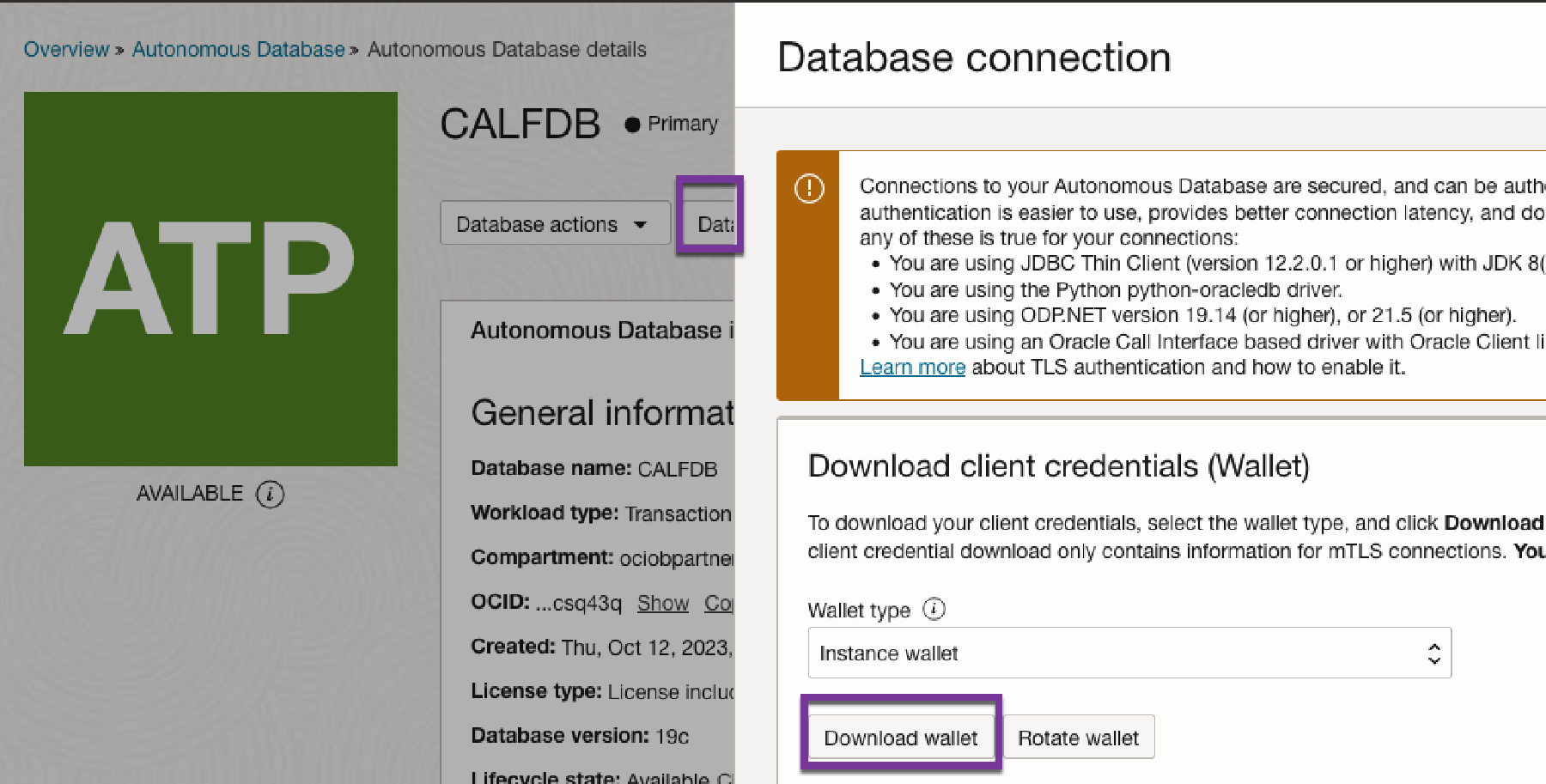Open the AVAILABLE status info icon

271,494
